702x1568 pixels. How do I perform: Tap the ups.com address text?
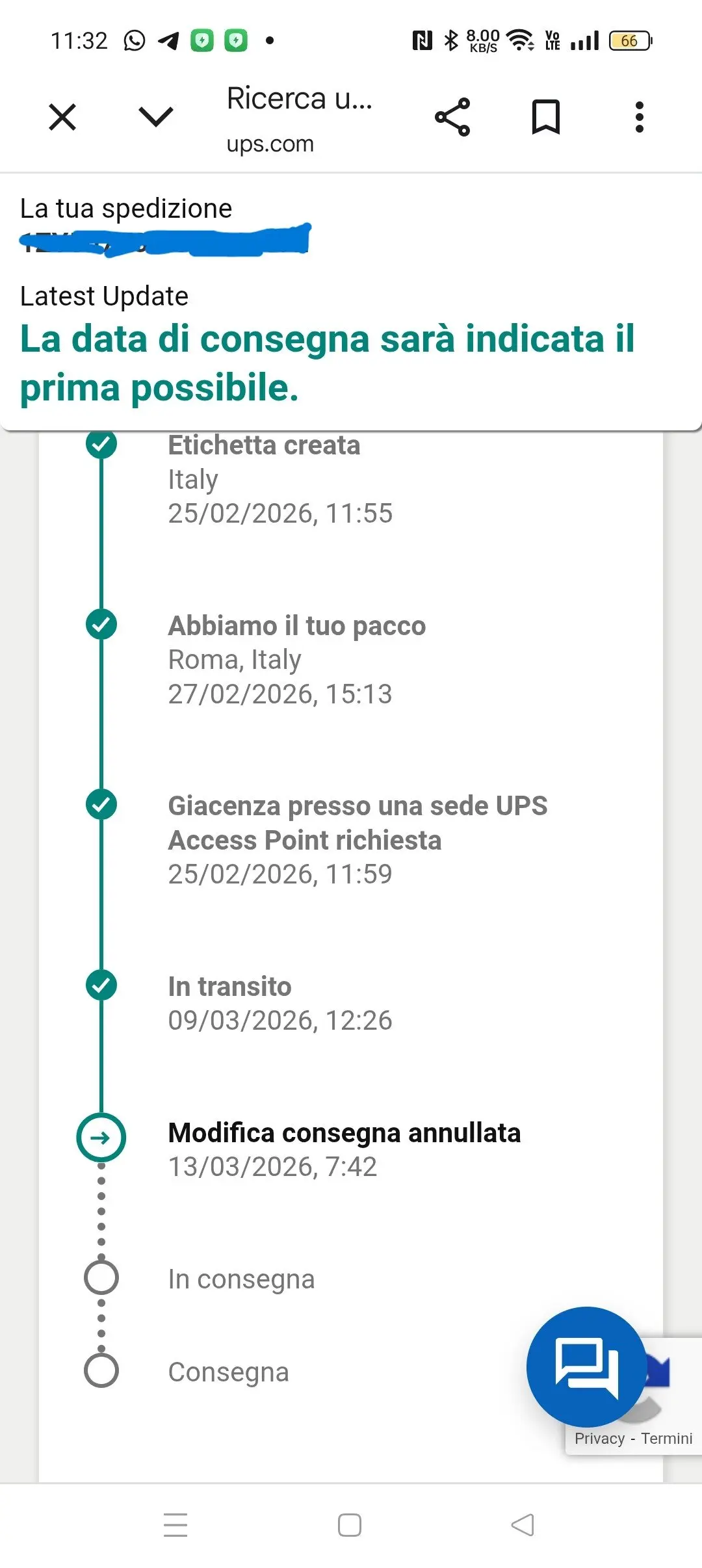click(x=270, y=144)
